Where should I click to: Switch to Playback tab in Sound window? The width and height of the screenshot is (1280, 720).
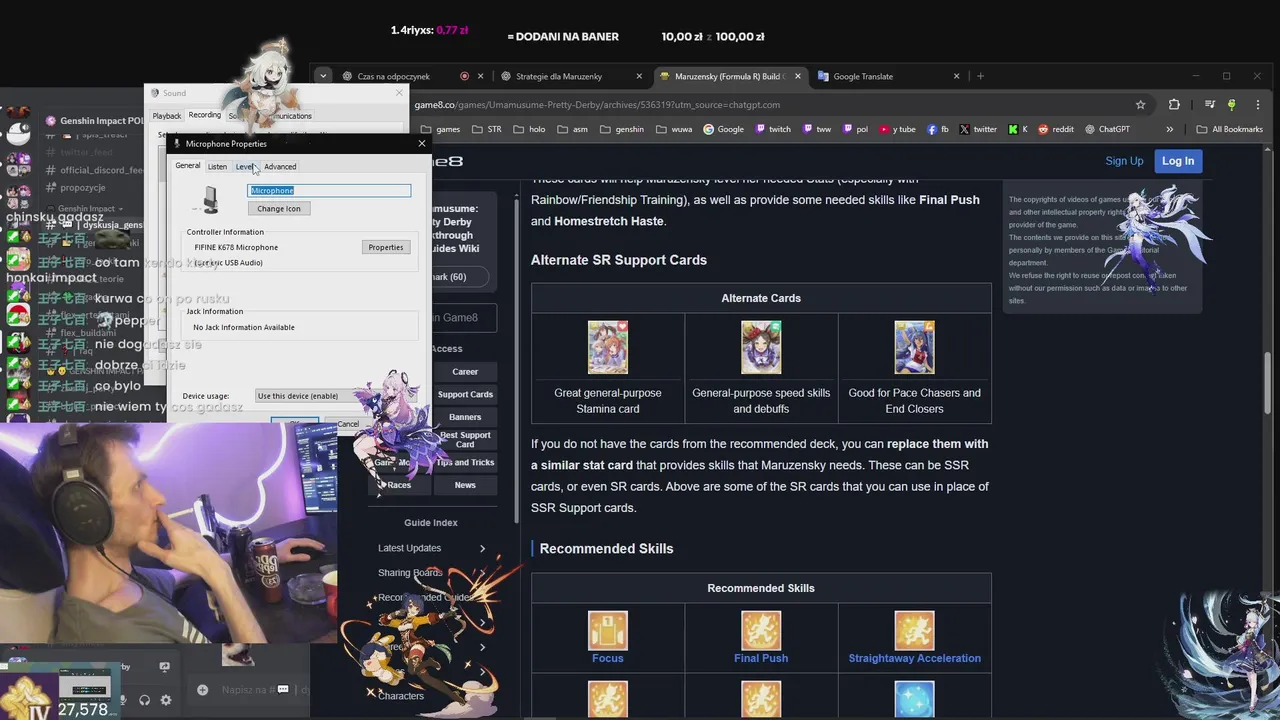point(167,116)
